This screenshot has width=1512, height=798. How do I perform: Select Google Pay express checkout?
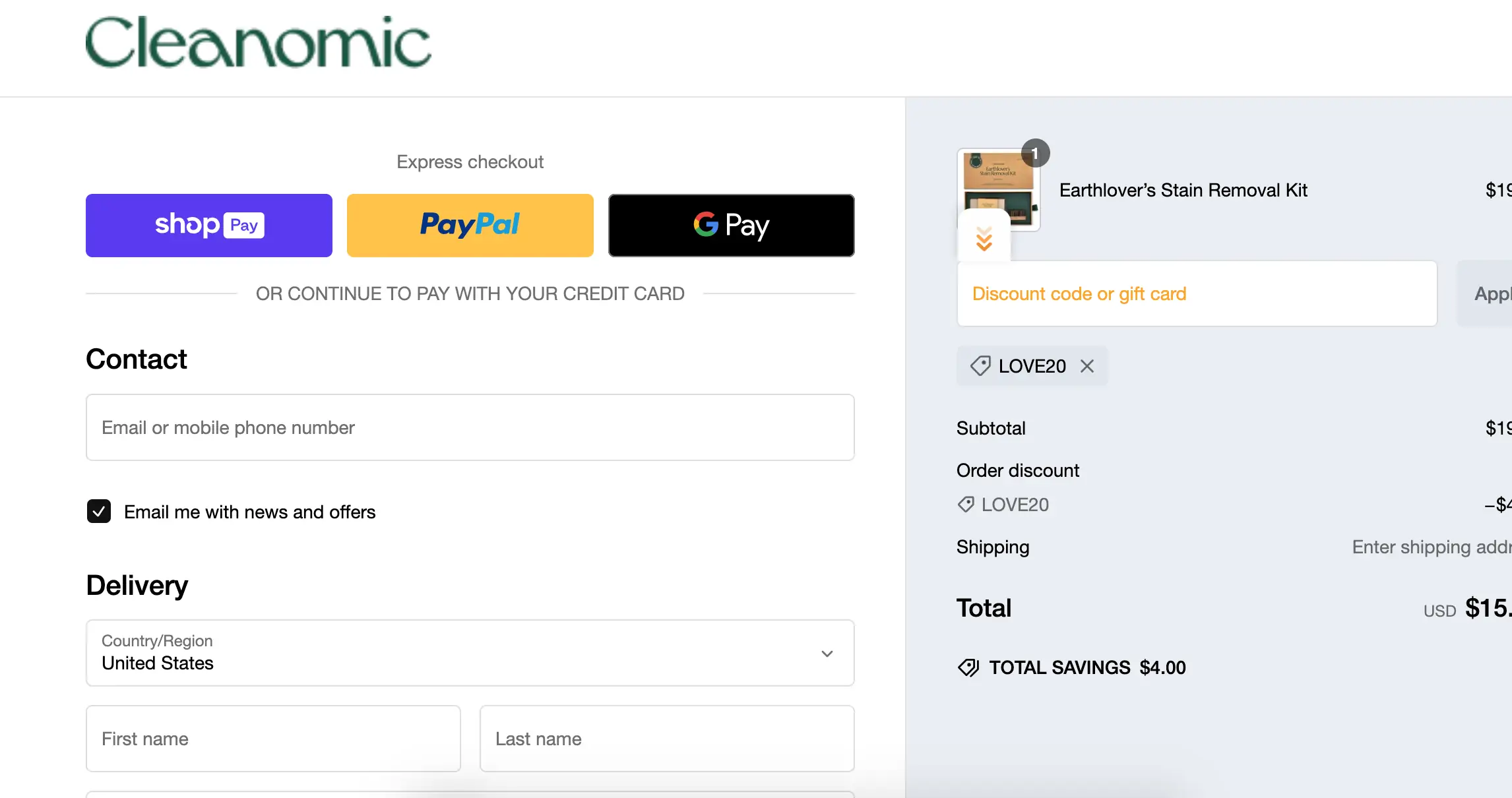pyautogui.click(x=731, y=226)
